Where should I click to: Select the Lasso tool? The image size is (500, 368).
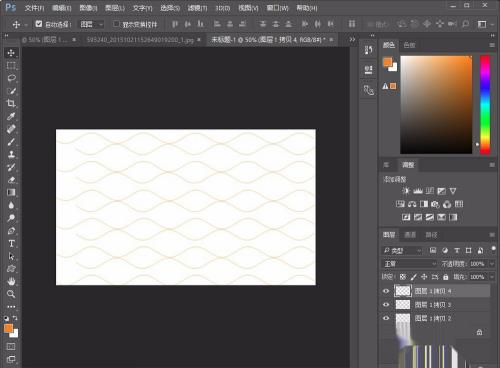click(11, 78)
